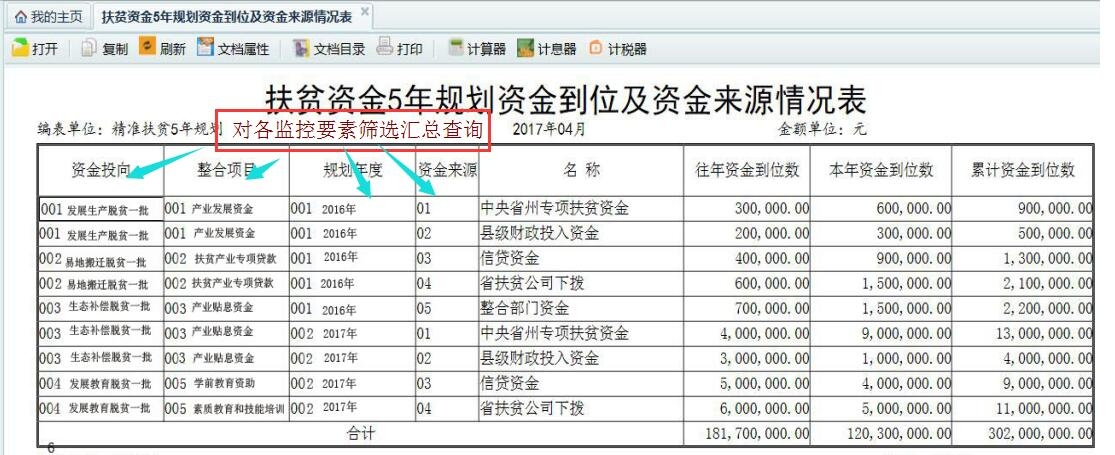Open the Interest Calculator (计息器) icon
The height and width of the screenshot is (455, 1115).
point(526,48)
